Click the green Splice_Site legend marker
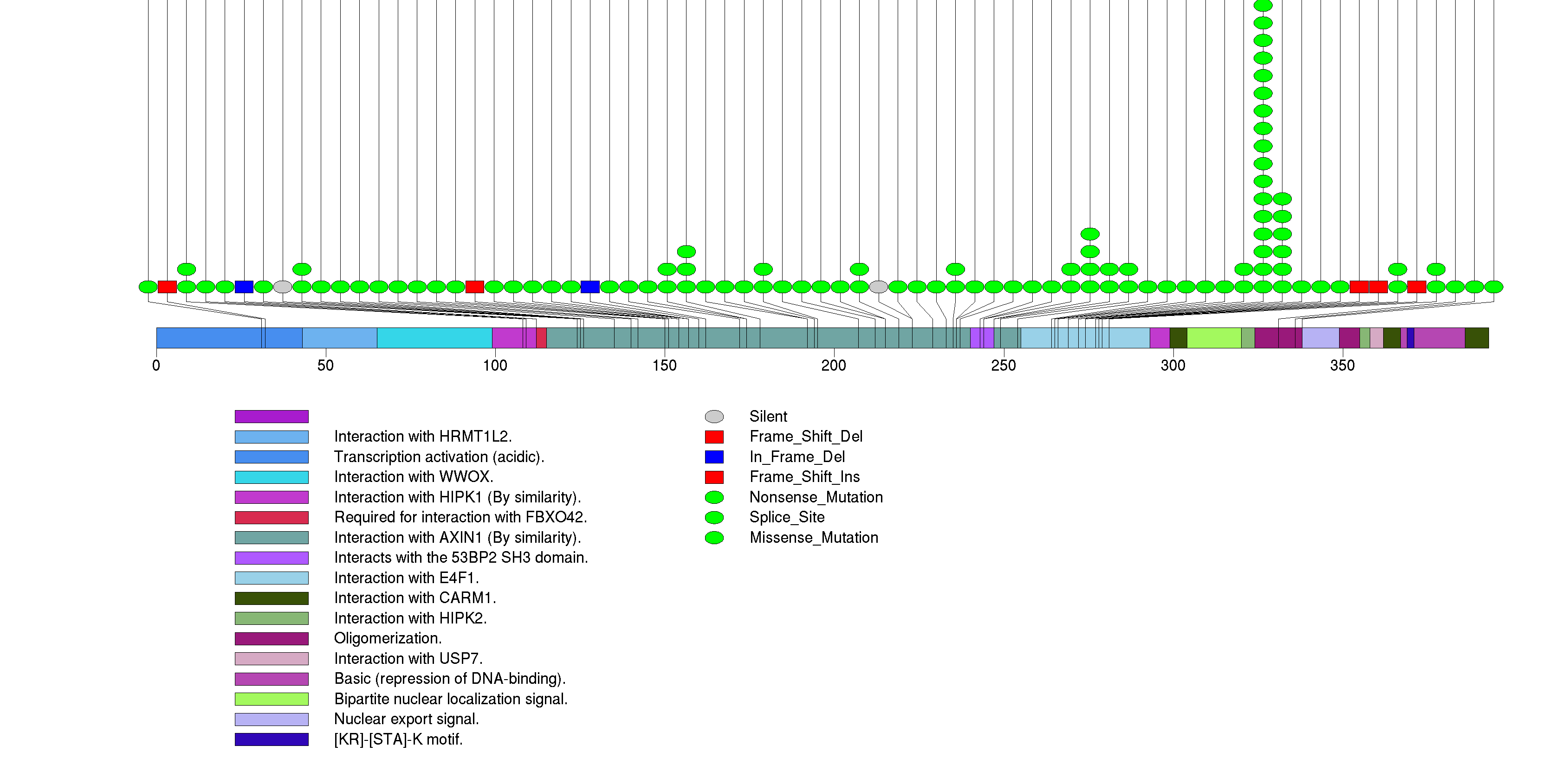1567x784 pixels. pyautogui.click(x=713, y=517)
